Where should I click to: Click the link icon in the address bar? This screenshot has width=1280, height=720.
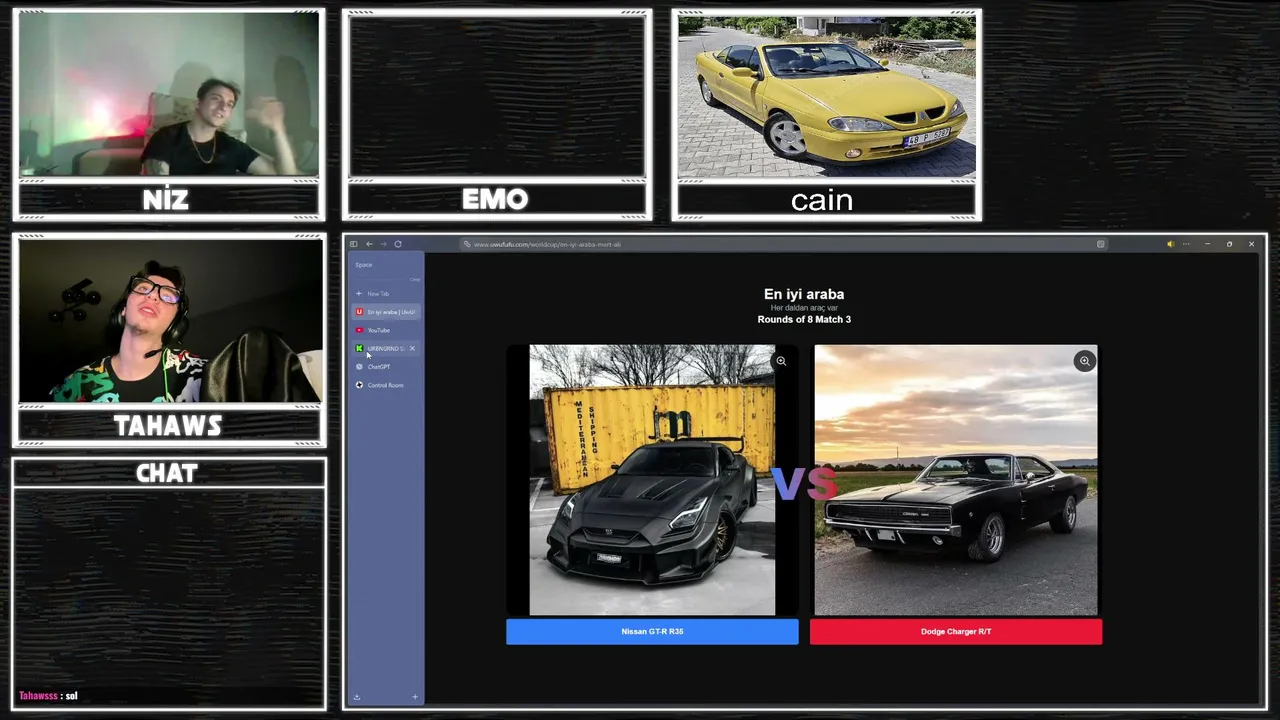click(x=467, y=244)
